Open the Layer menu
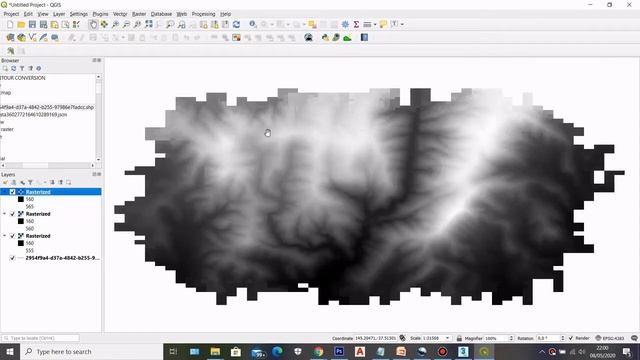 tap(59, 14)
